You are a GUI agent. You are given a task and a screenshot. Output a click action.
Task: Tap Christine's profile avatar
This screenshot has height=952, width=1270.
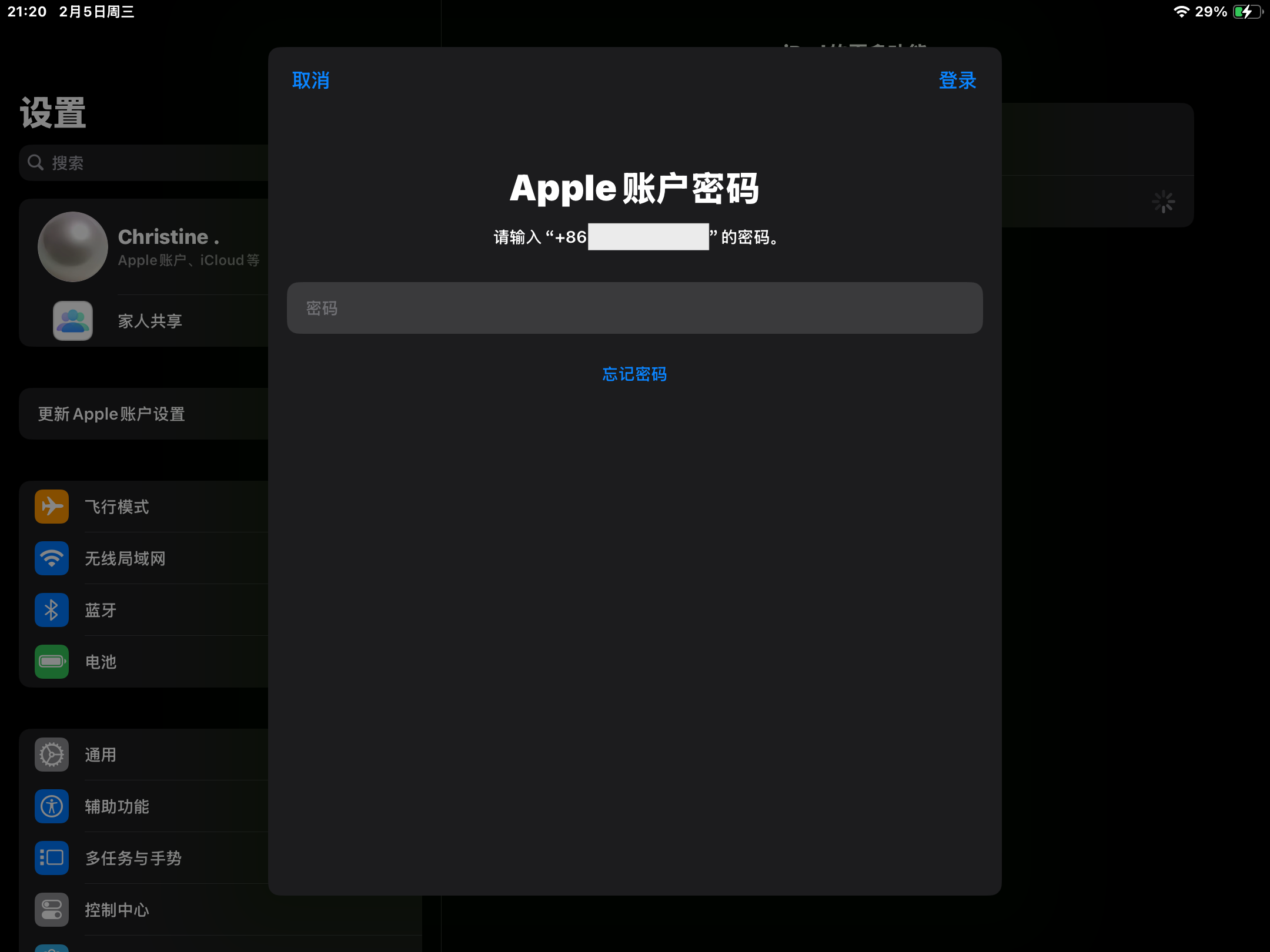point(73,247)
